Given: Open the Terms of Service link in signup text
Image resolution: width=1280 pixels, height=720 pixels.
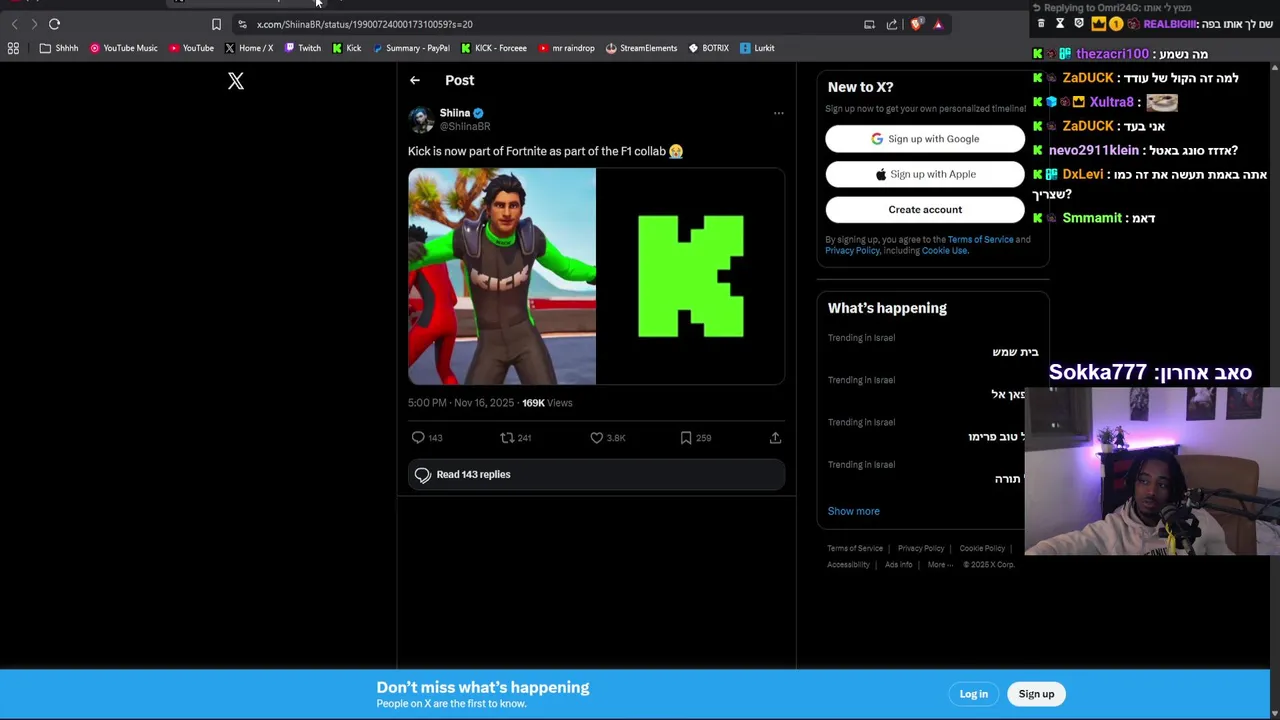Looking at the screenshot, I should 980,240.
